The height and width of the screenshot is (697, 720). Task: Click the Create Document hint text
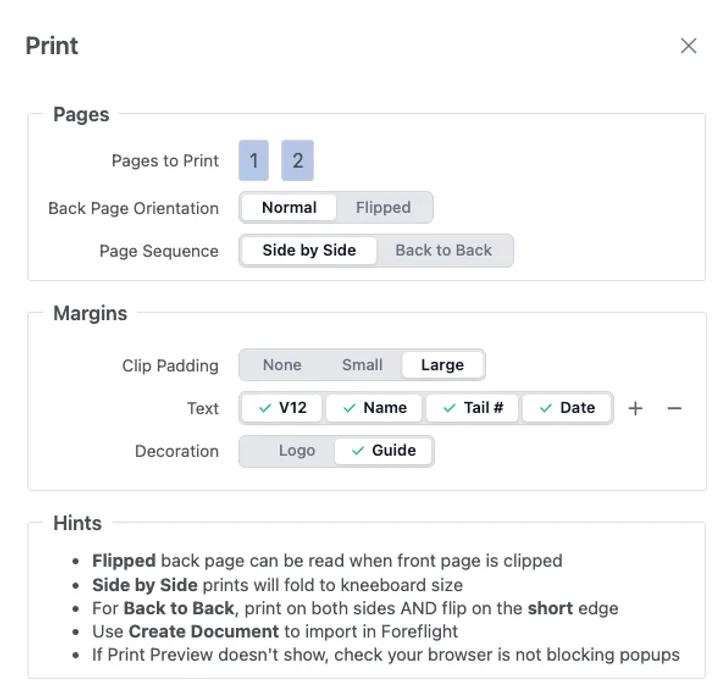pos(203,631)
